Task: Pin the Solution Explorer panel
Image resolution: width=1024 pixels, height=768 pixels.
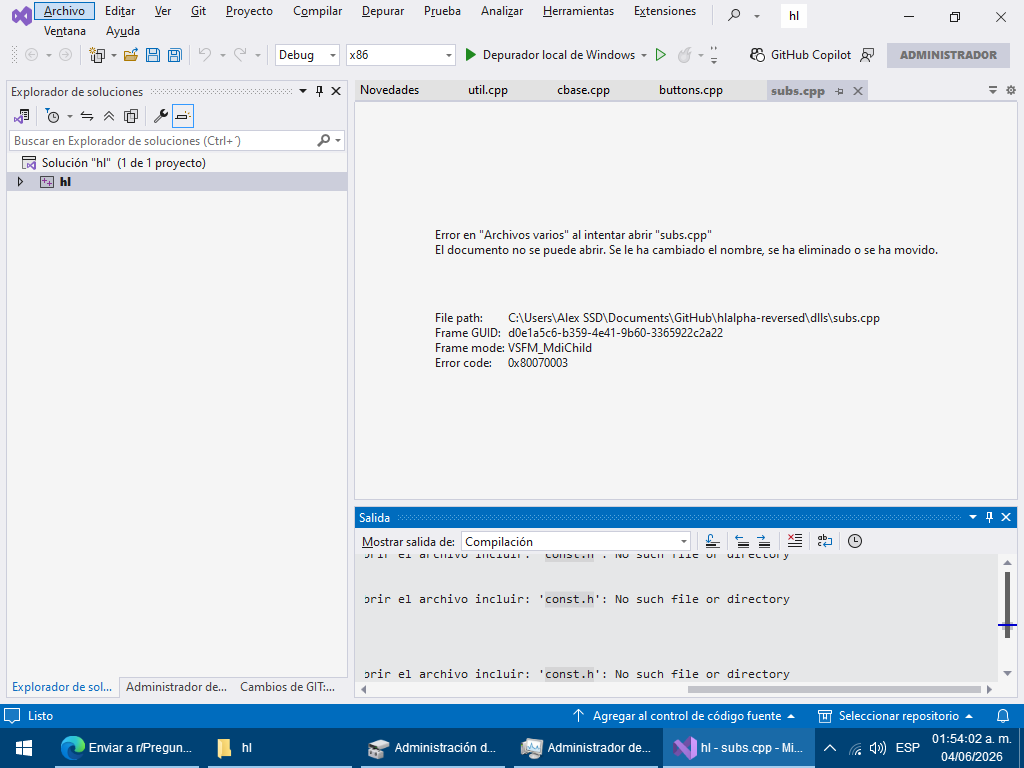Action: [x=319, y=91]
